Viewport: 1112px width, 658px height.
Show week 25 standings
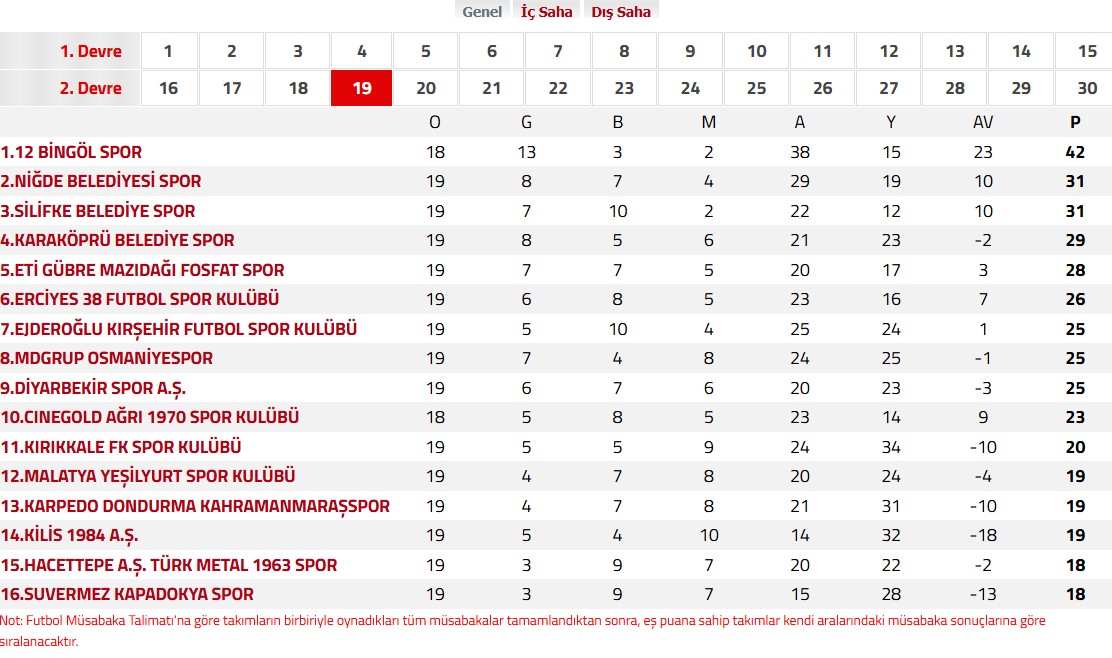coord(756,88)
